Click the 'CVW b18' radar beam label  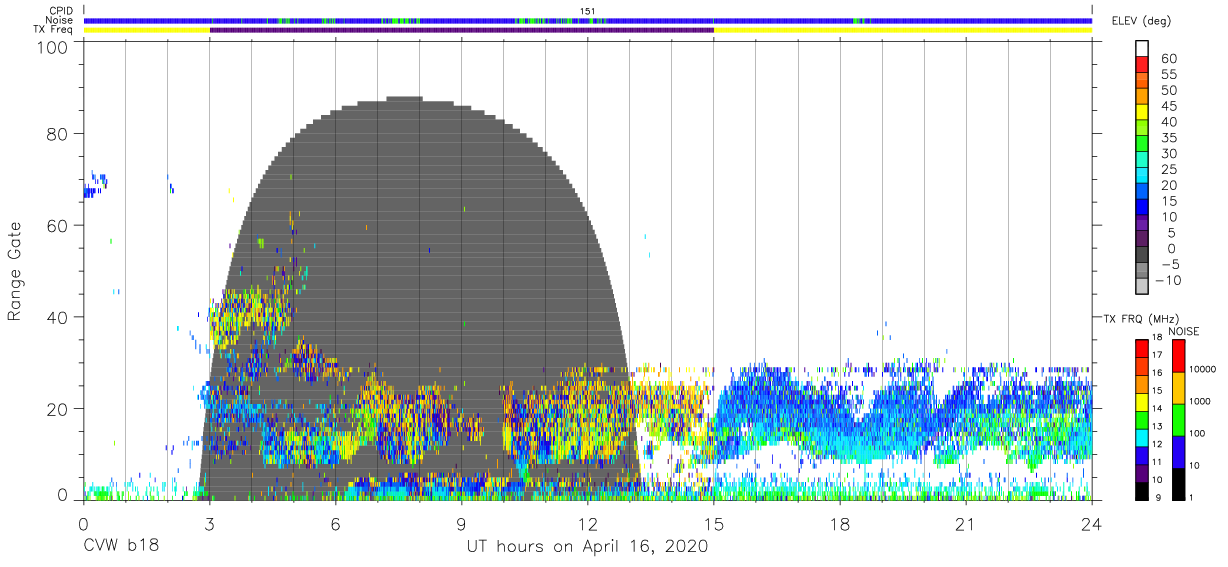pyautogui.click(x=121, y=546)
